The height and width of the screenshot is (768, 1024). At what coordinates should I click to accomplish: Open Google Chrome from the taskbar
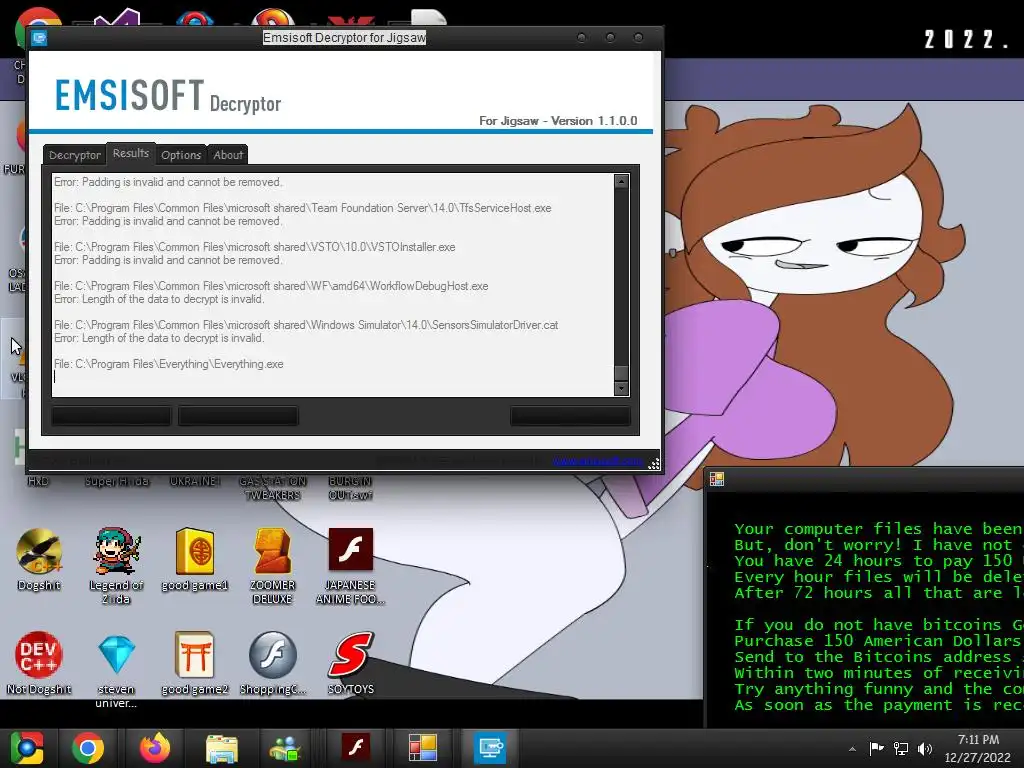(88, 748)
